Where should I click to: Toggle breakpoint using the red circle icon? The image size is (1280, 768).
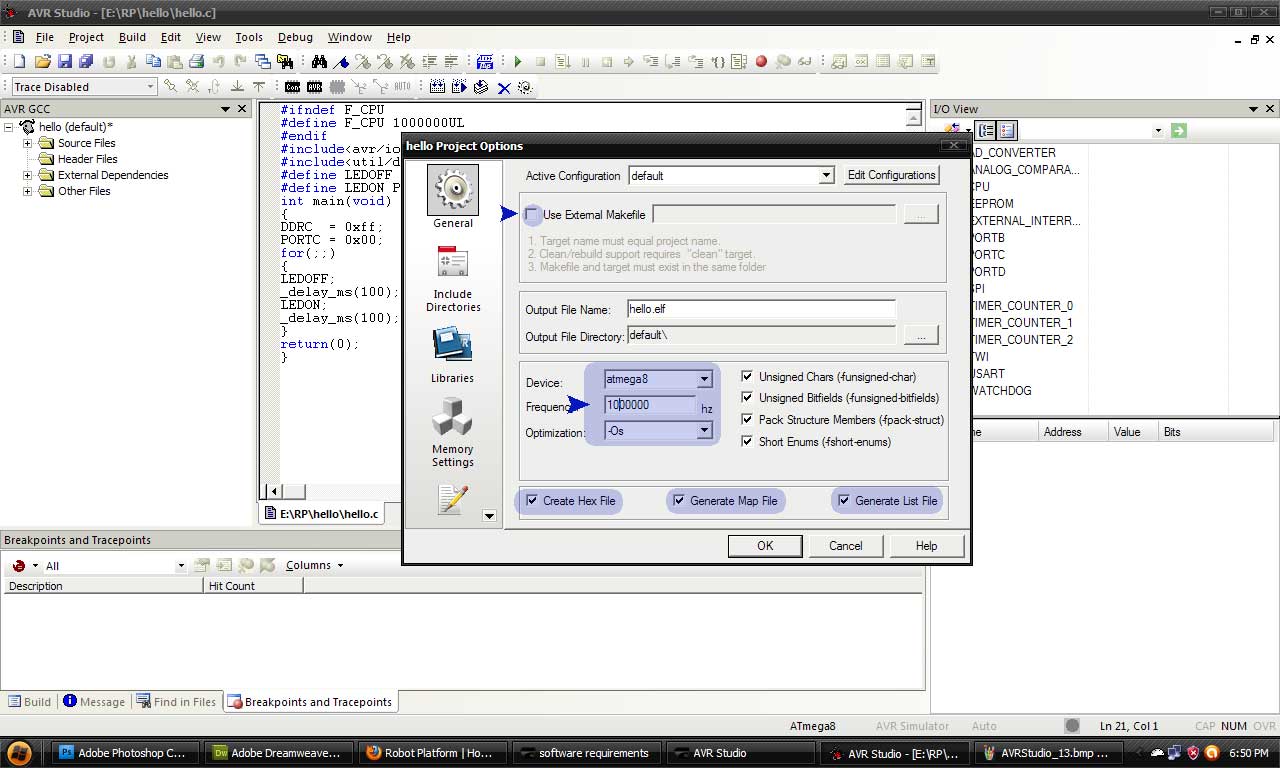(761, 62)
